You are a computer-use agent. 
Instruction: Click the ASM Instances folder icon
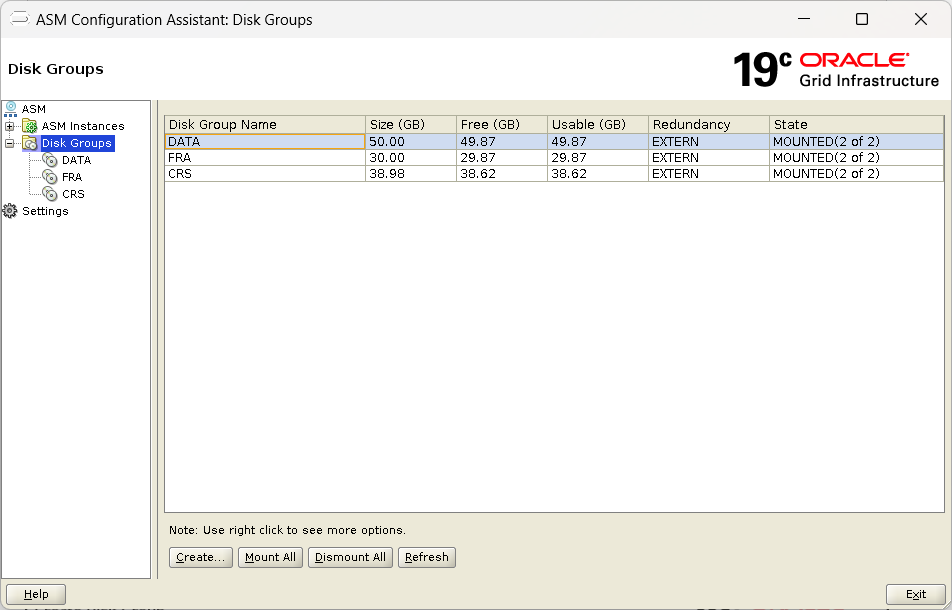point(30,126)
